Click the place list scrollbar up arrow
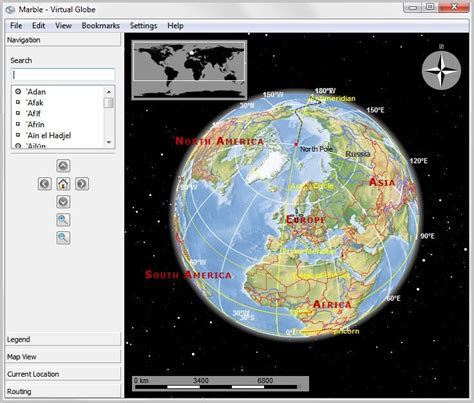474x403 pixels. click(109, 91)
